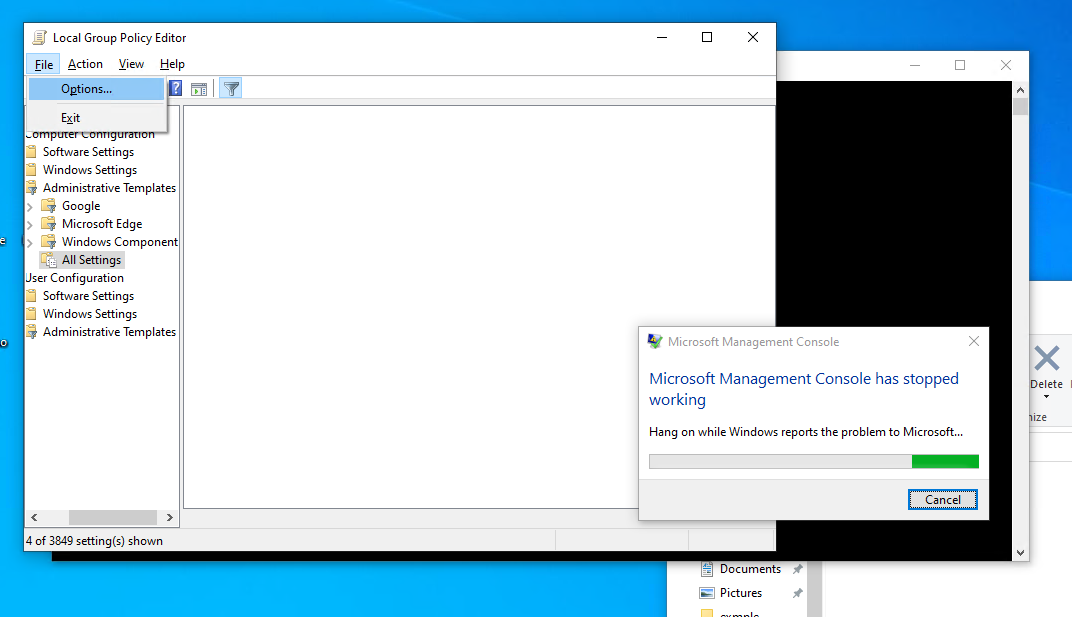Click the "4 of 3849 setting(s) shown" status text
Image resolution: width=1072 pixels, height=617 pixels.
[94, 541]
